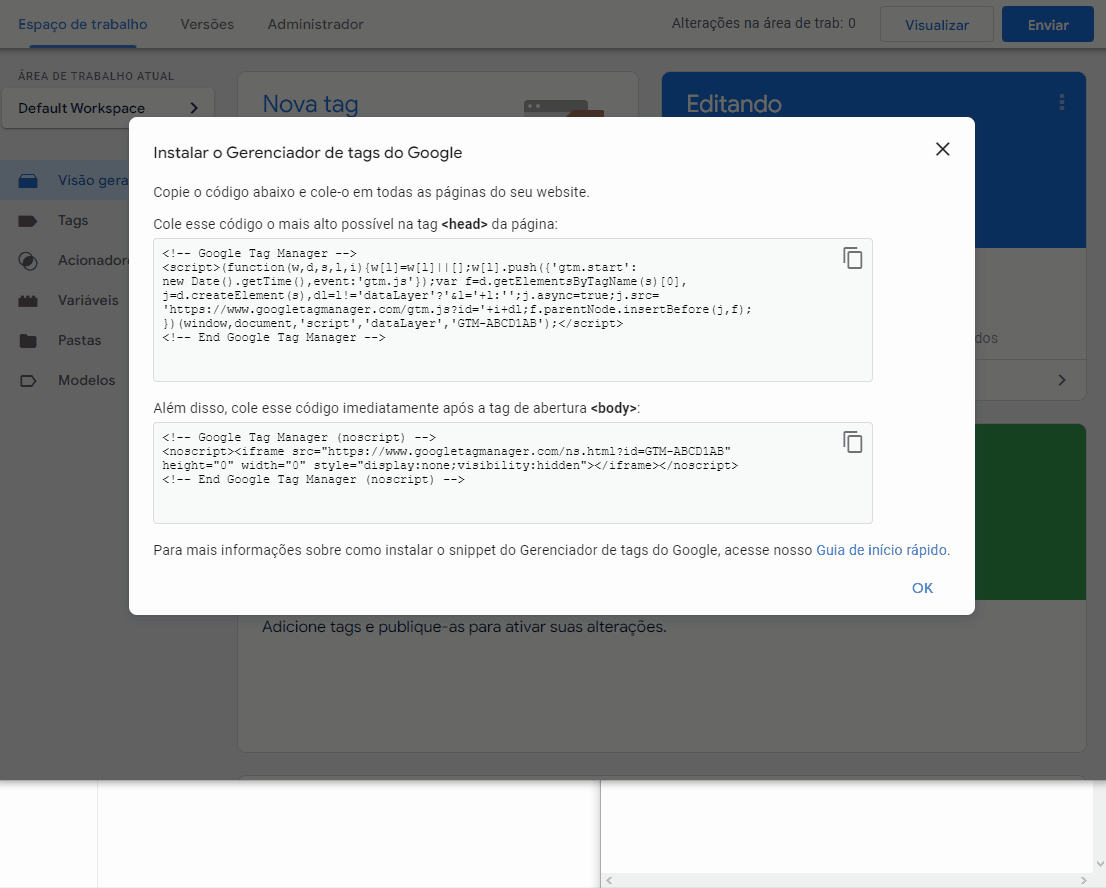Click the Nova tag card heading

click(x=310, y=104)
